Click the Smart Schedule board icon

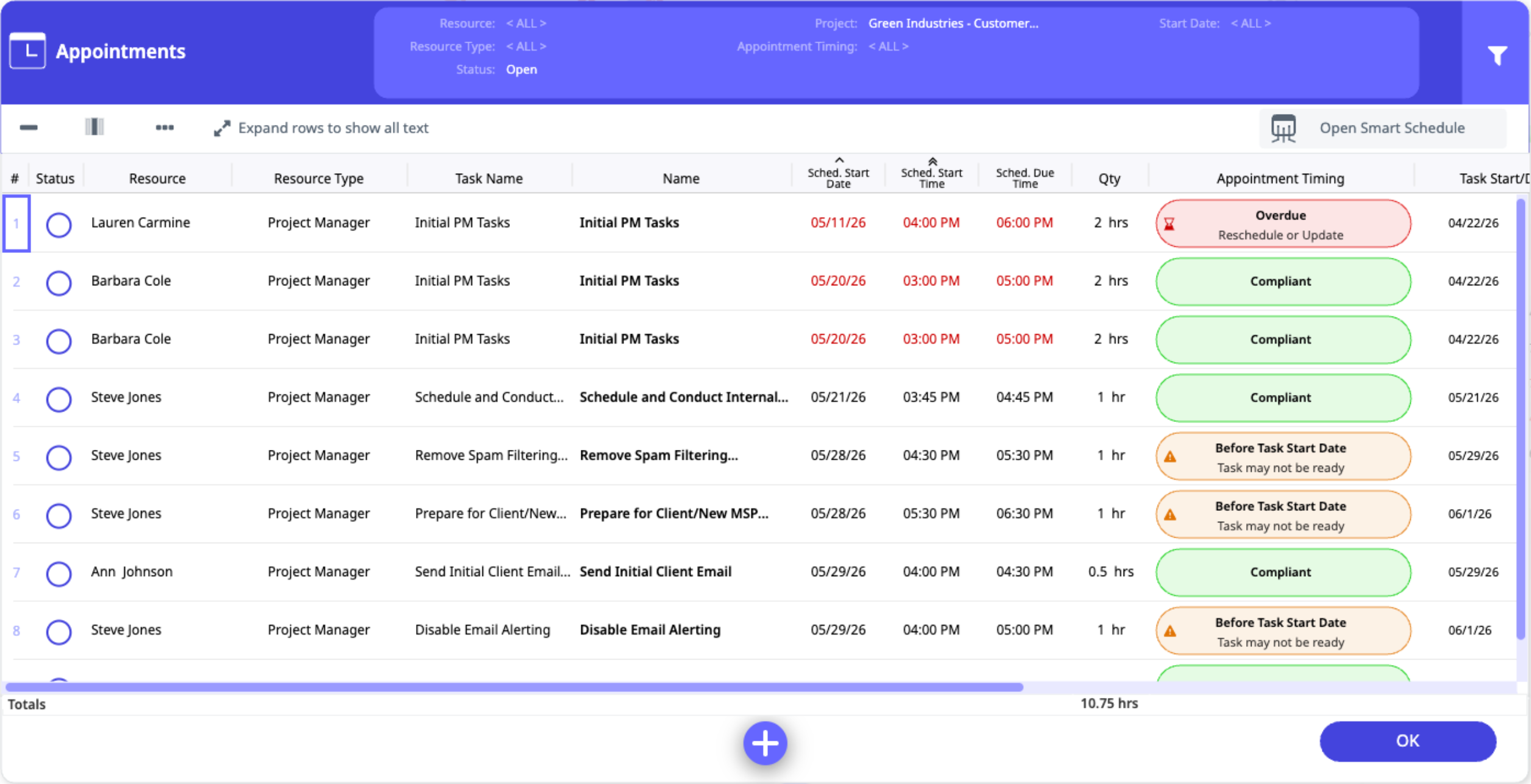pyautogui.click(x=1283, y=128)
